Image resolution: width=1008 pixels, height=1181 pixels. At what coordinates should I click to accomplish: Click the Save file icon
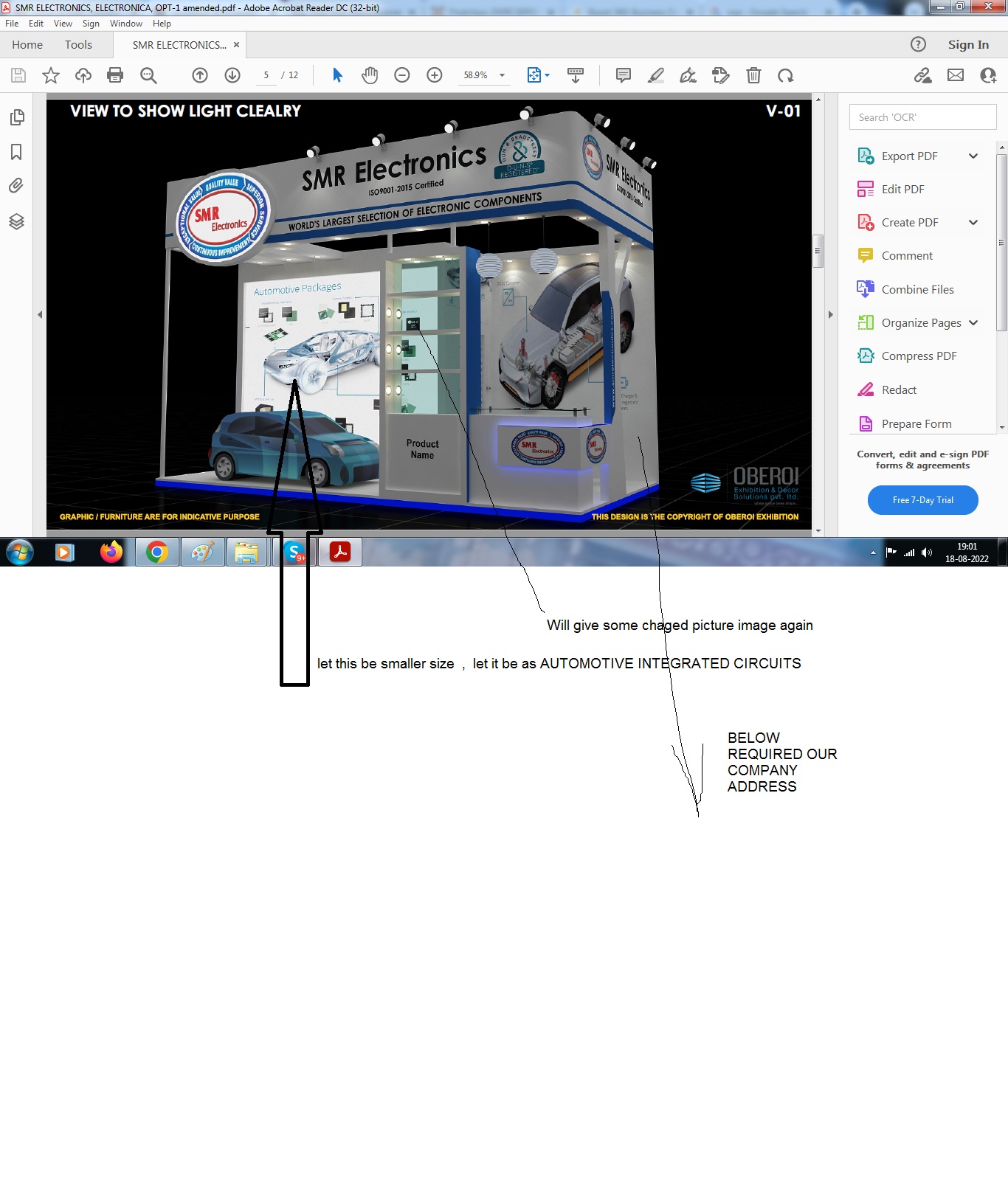click(x=18, y=75)
